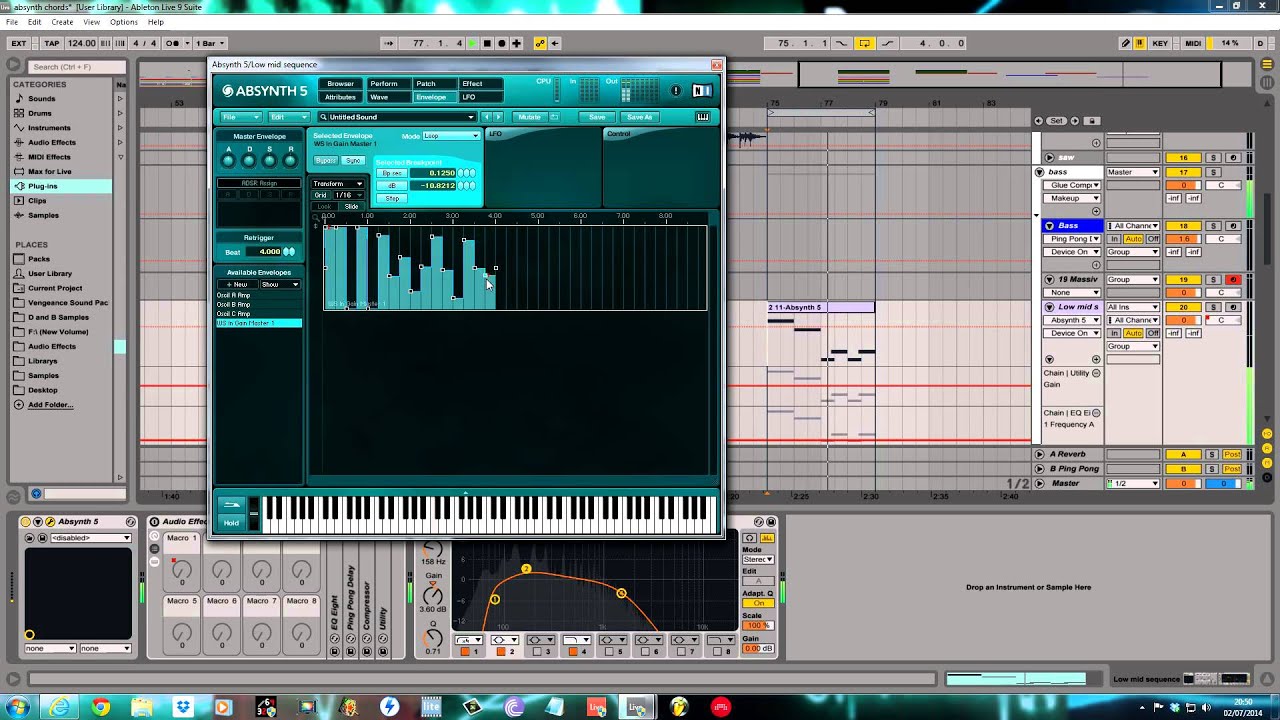
Task: Open Absynth File dropdown menu
Action: click(241, 117)
